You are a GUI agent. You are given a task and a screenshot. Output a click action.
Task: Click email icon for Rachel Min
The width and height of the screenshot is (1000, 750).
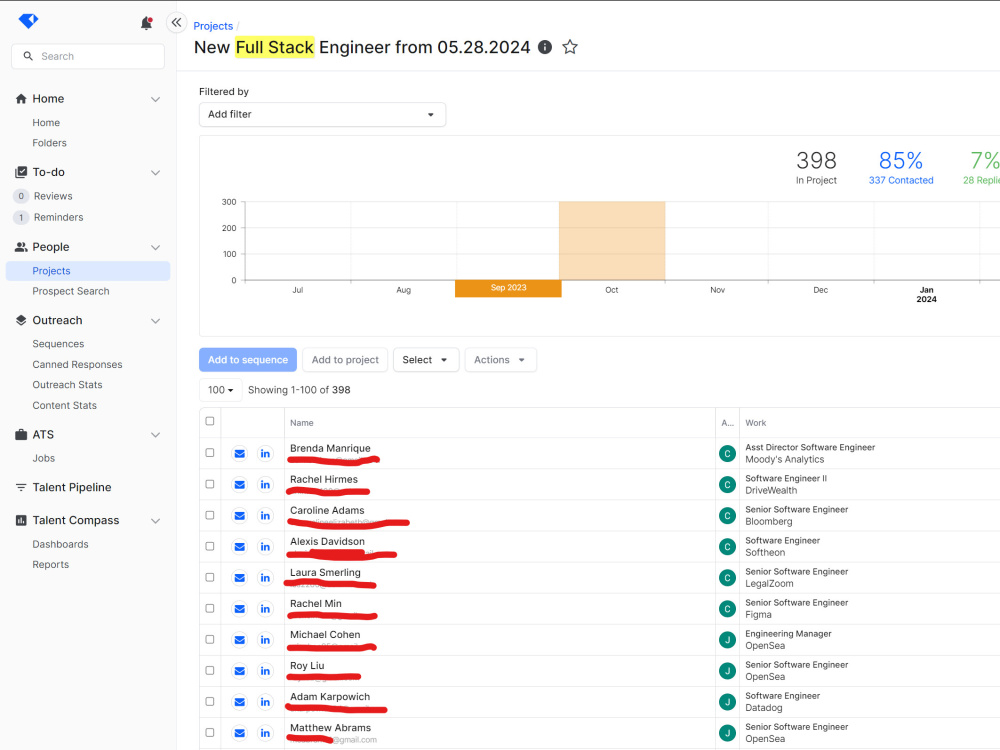[x=240, y=609]
